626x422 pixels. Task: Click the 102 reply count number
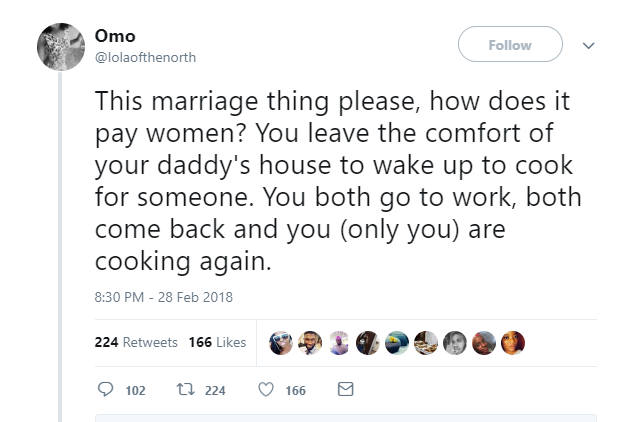click(136, 390)
